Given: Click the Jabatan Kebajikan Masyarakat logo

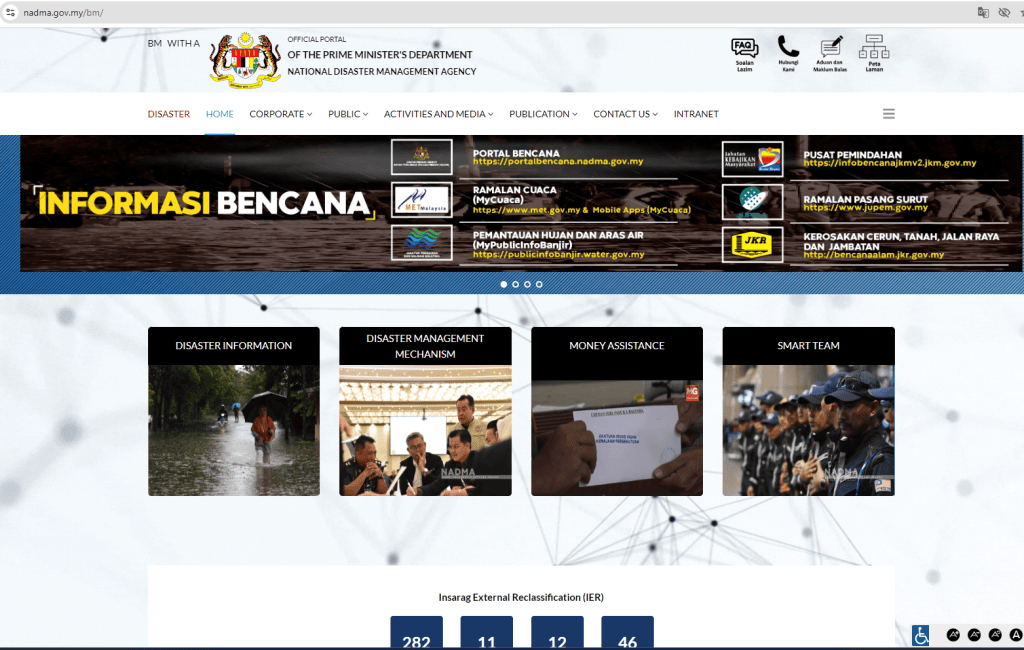Looking at the screenshot, I should (x=752, y=159).
